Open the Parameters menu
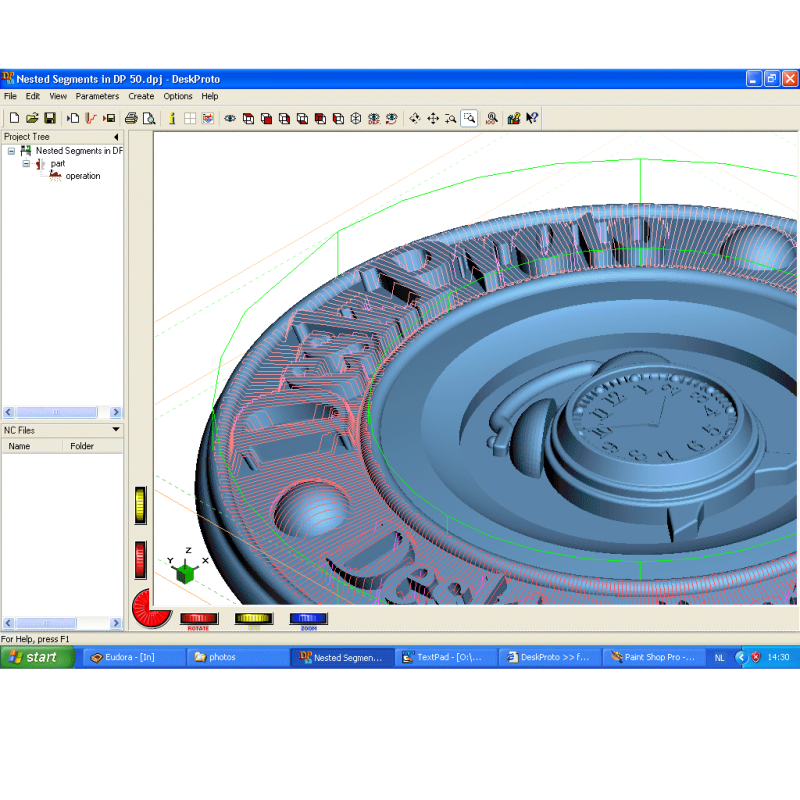The image size is (800, 800). 97,96
